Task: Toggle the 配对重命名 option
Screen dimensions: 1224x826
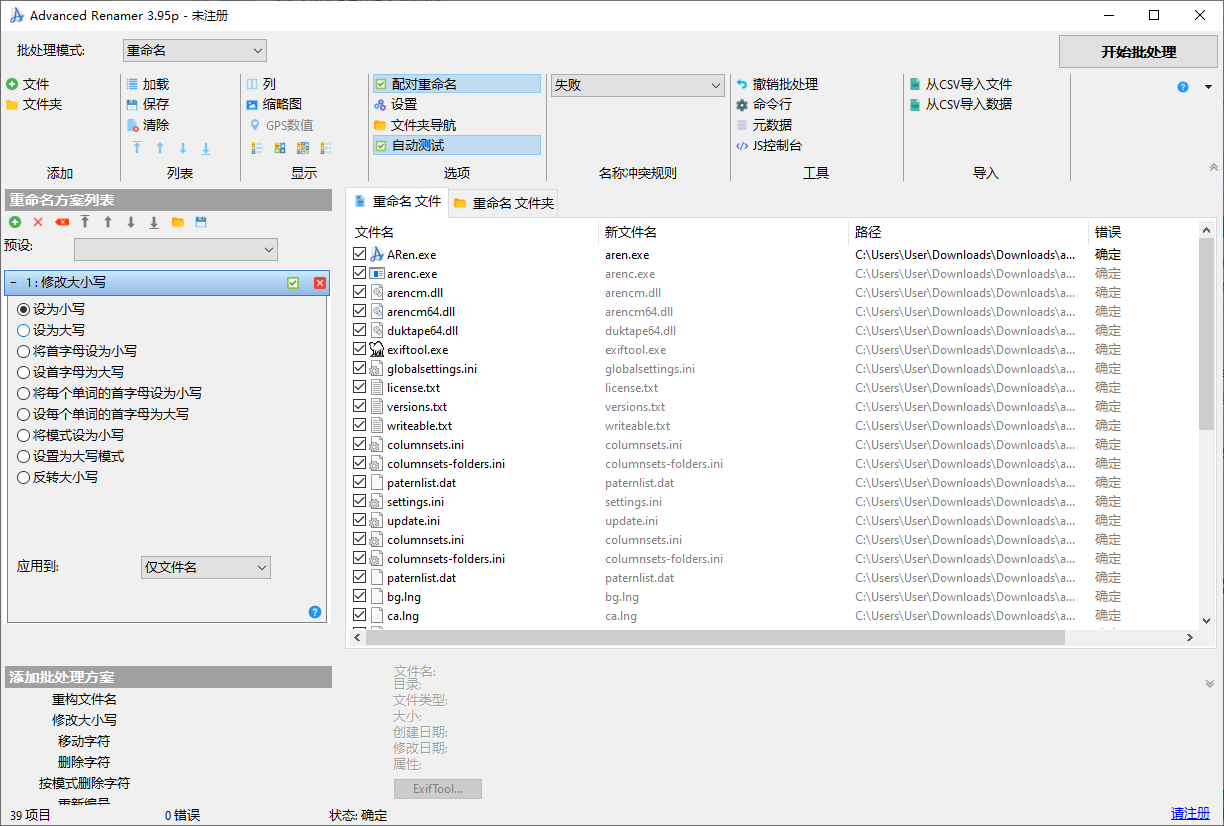Action: click(x=456, y=84)
